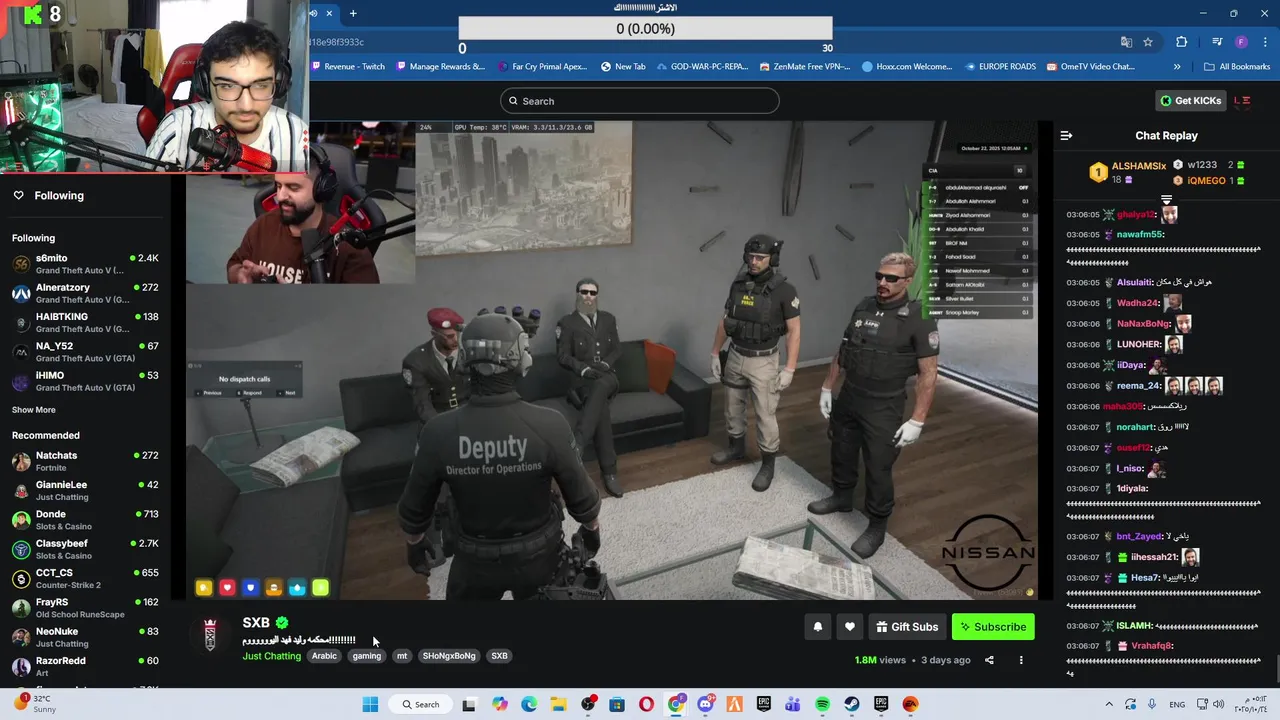
Task: Open the weather widget on taskbar
Action: pos(33,703)
